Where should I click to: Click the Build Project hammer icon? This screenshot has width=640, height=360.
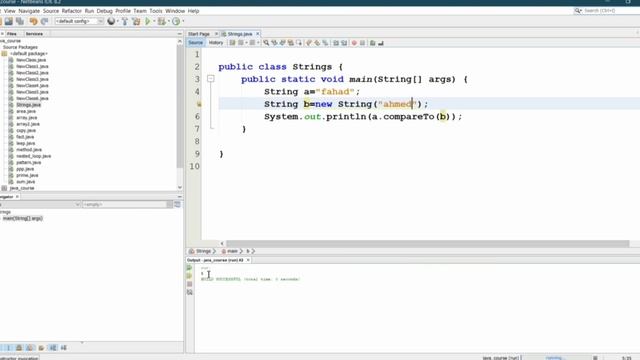coord(125,21)
